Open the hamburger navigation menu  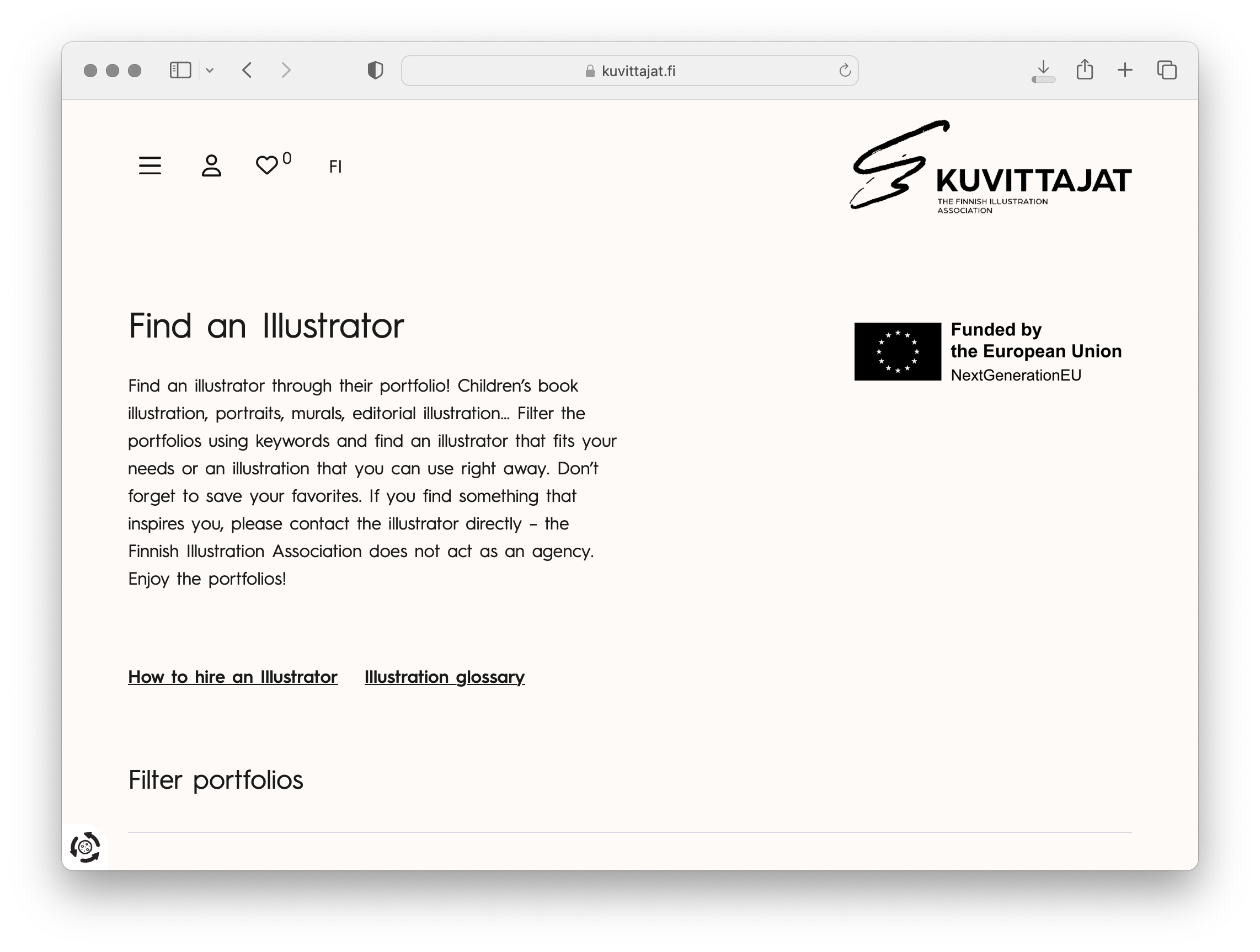150,165
